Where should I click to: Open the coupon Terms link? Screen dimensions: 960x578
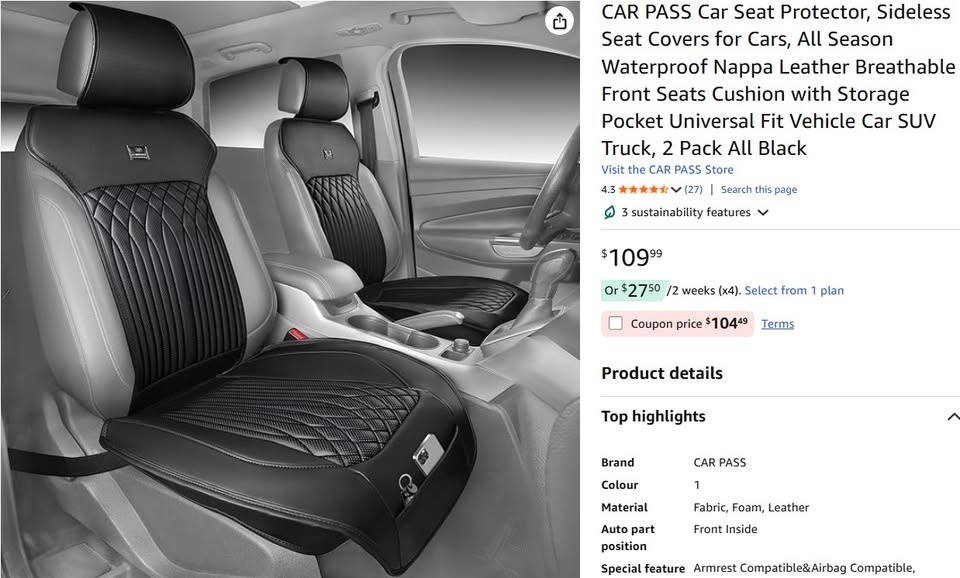tap(778, 324)
